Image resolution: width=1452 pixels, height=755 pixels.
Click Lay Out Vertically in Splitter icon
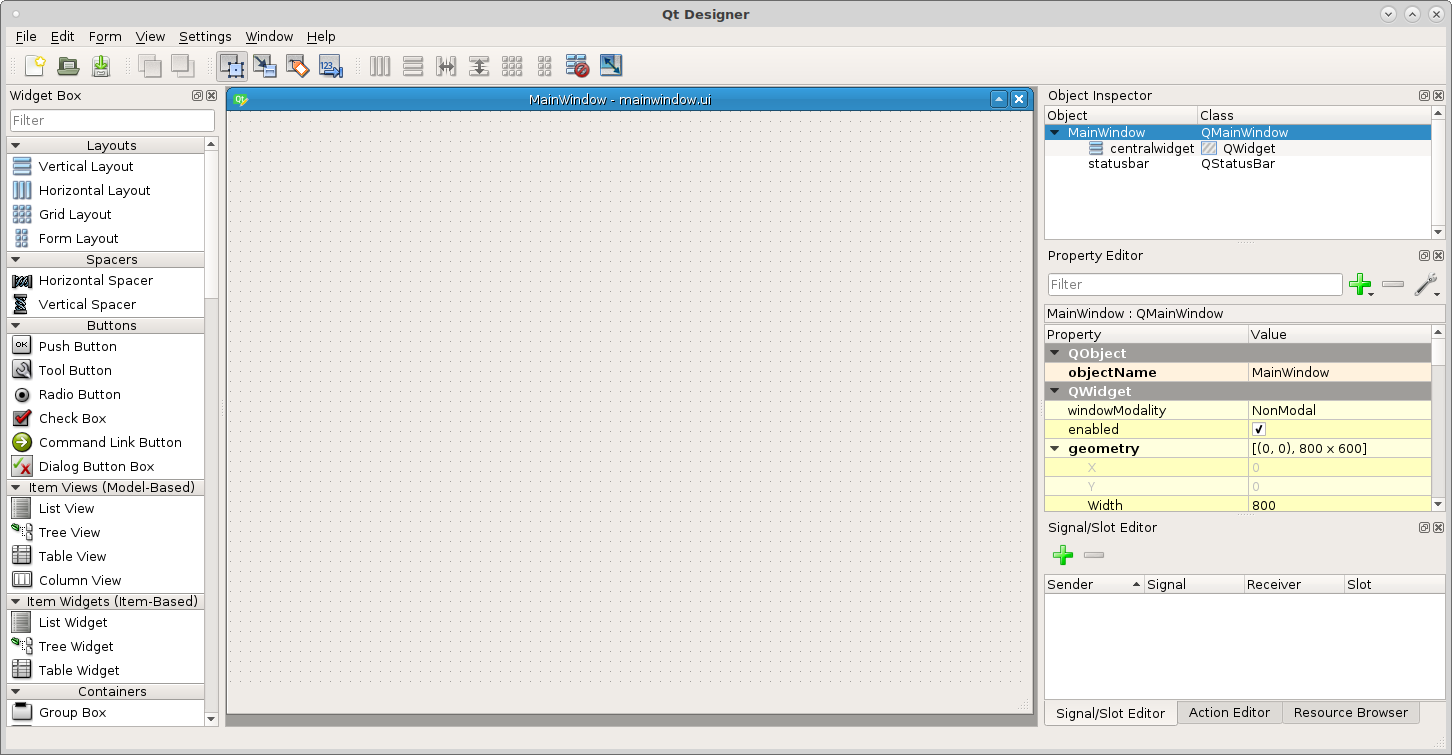pos(479,66)
